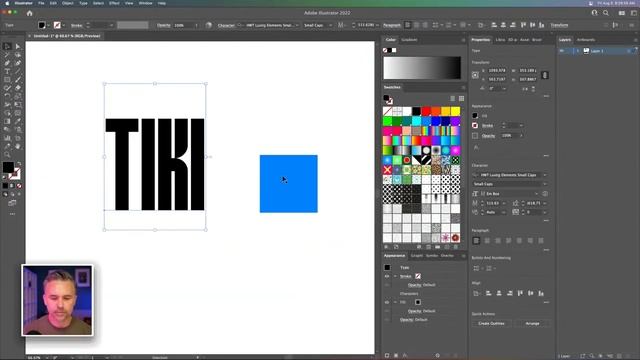Swap fill and stroke in toolbar
640x360 pixels.
tap(18, 164)
